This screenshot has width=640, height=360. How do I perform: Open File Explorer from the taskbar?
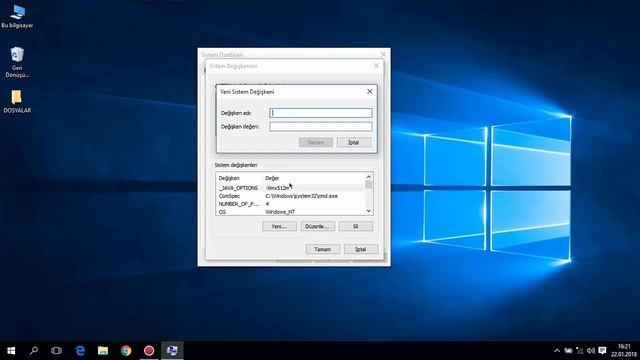pyautogui.click(x=103, y=351)
